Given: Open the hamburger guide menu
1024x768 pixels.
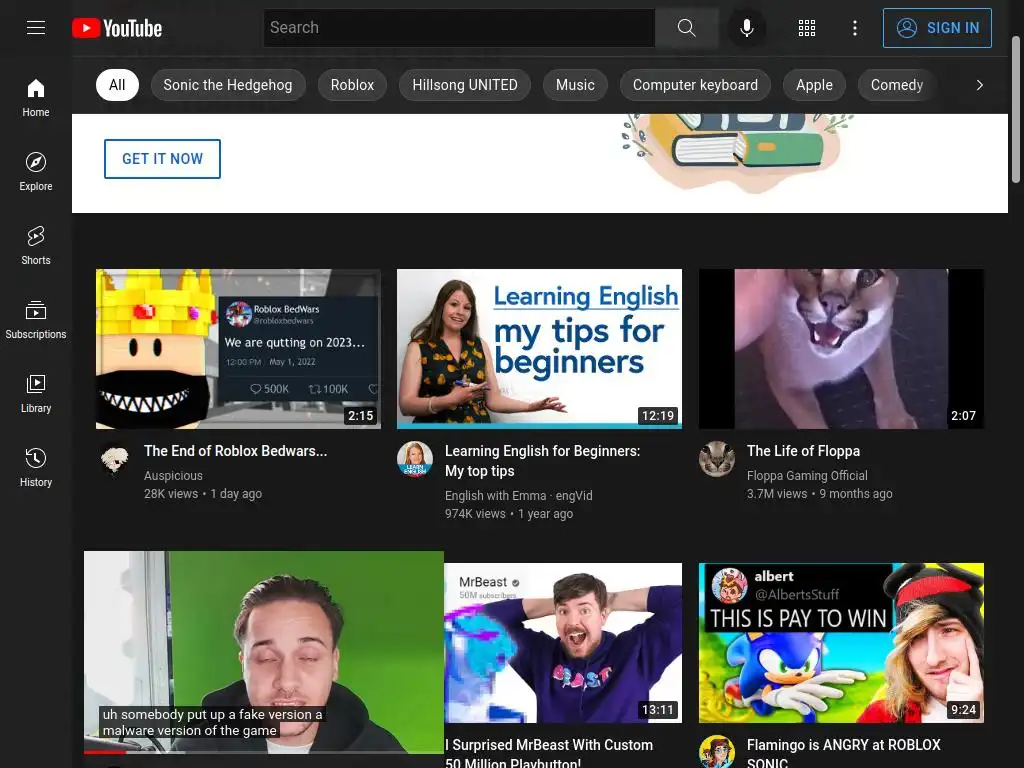Looking at the screenshot, I should pyautogui.click(x=36, y=27).
